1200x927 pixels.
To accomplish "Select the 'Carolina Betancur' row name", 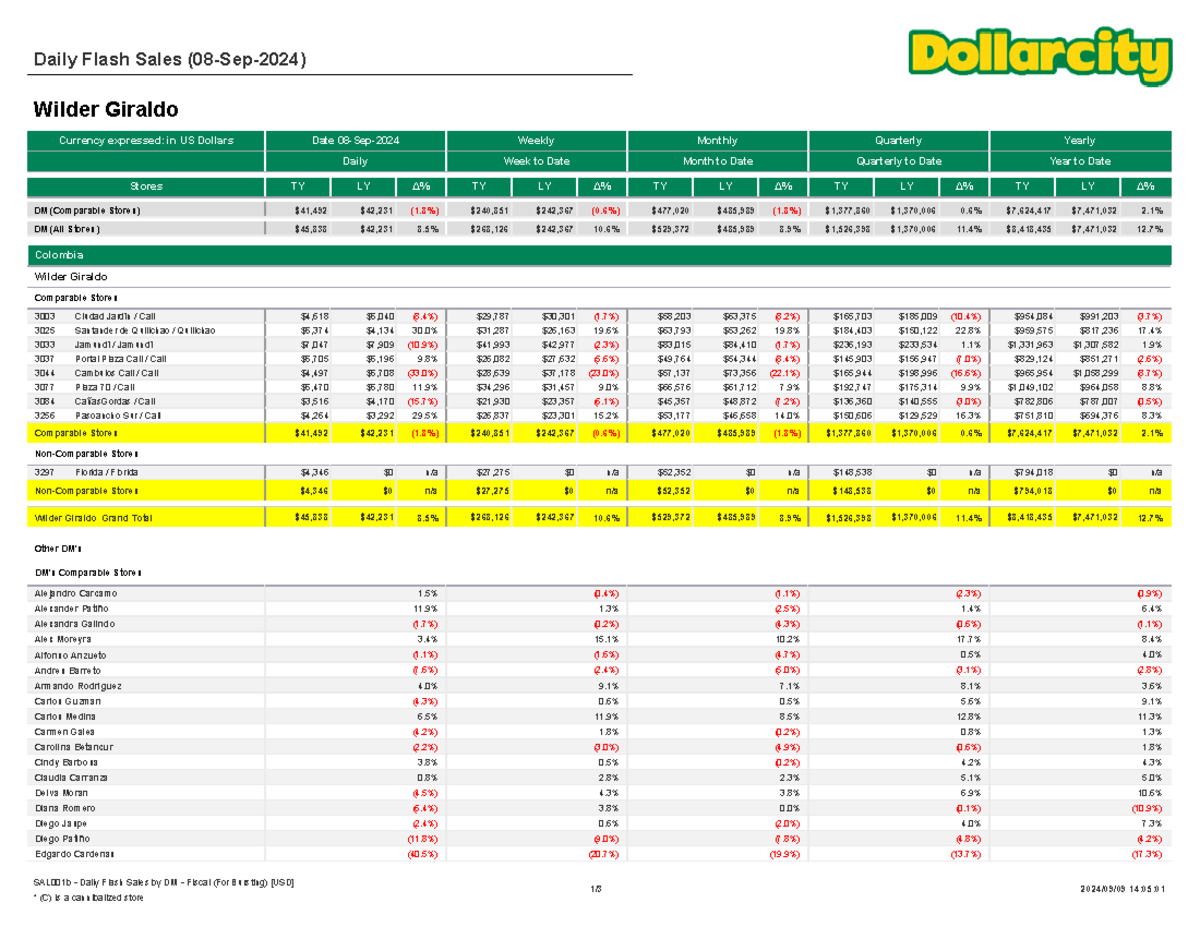I will click(x=74, y=747).
